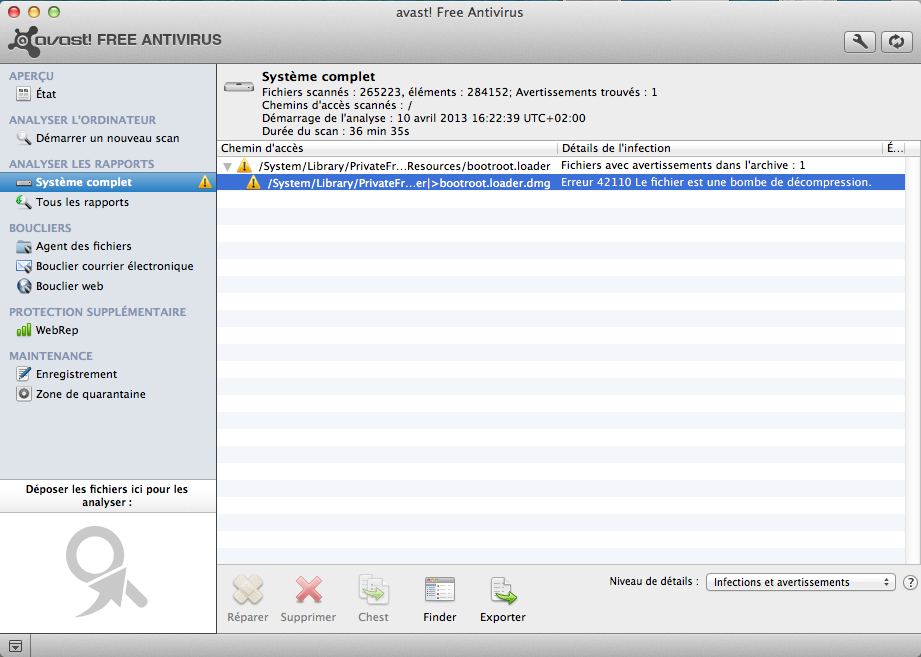Click the Enregistrement pencil icon
The width and height of the screenshot is (921, 657).
tap(23, 374)
